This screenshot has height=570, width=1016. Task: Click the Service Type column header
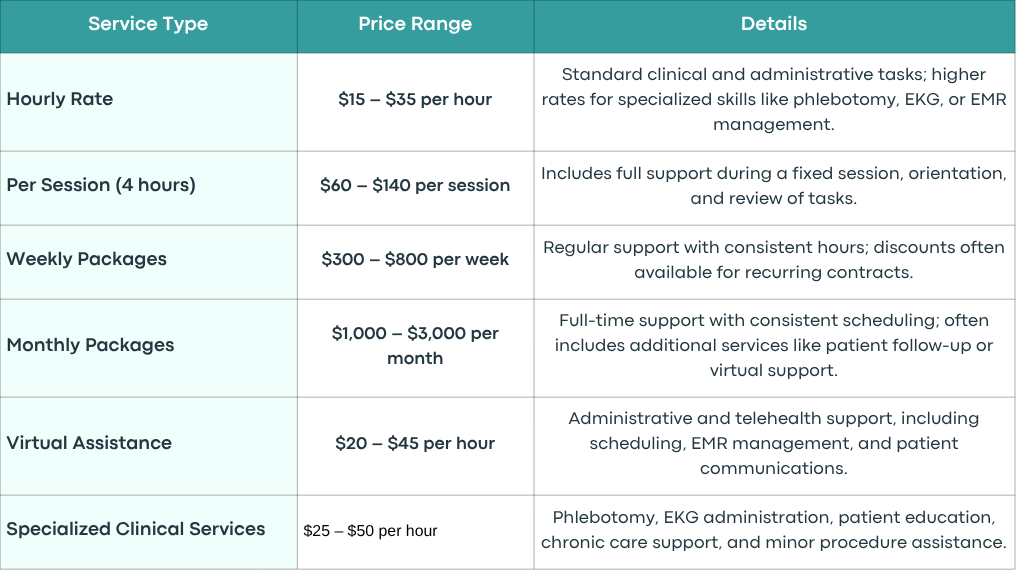pos(148,24)
